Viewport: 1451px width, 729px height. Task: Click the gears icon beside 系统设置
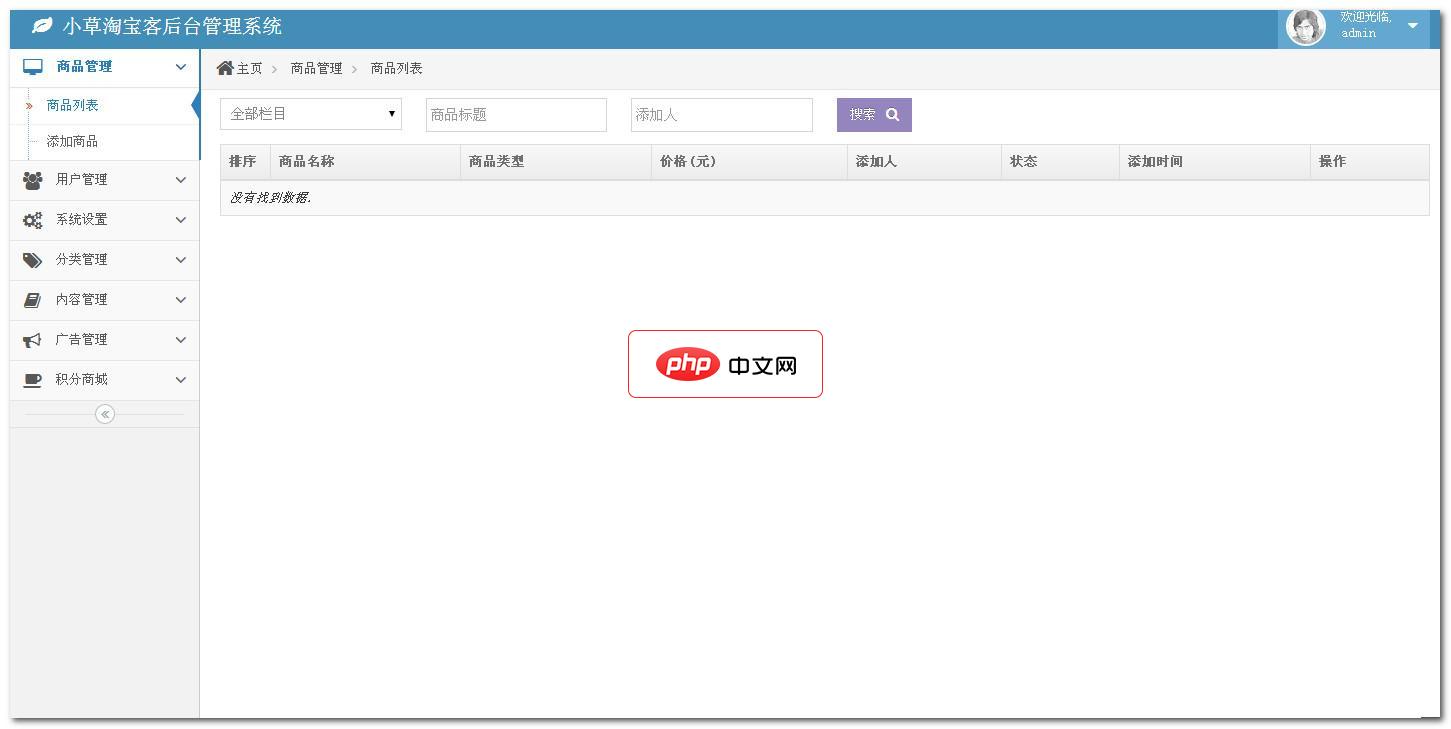(33, 220)
